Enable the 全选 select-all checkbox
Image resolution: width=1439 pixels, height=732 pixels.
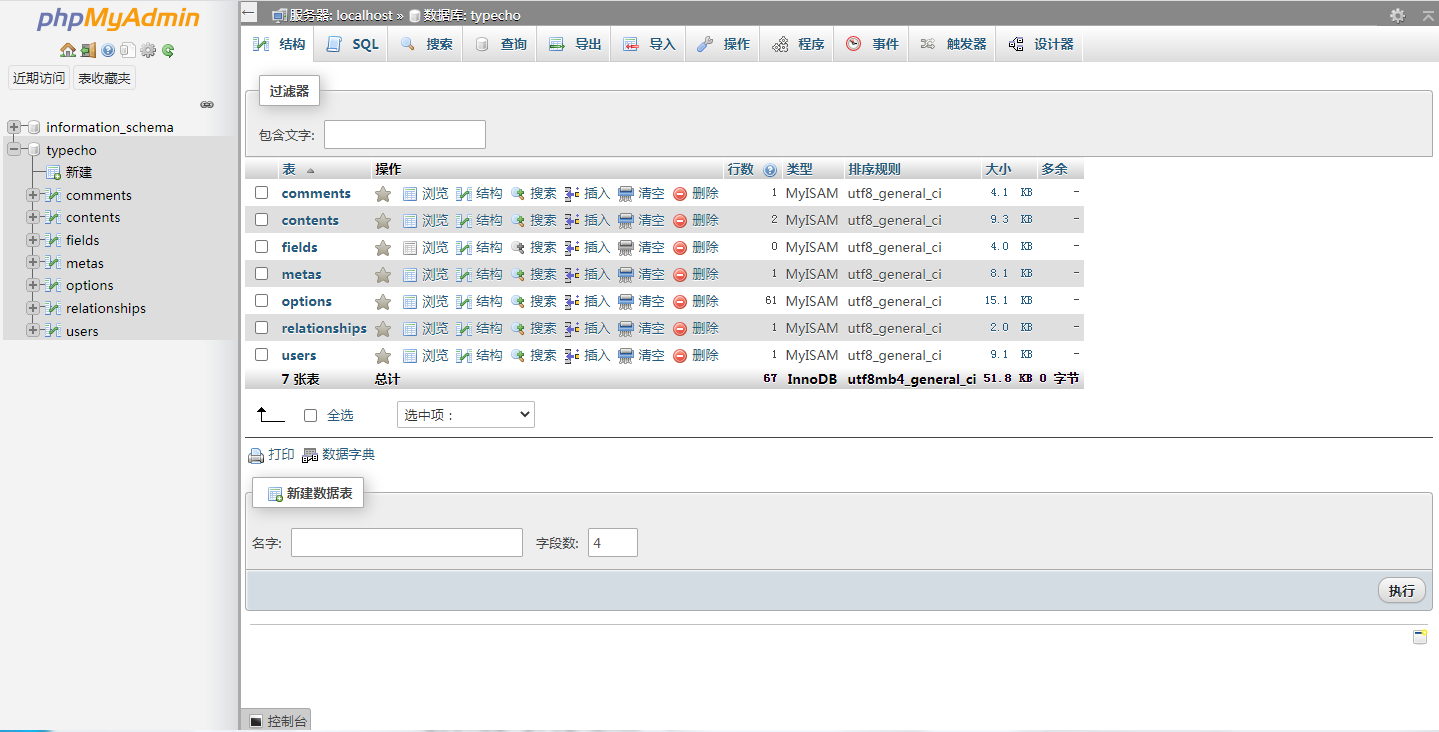tap(310, 415)
